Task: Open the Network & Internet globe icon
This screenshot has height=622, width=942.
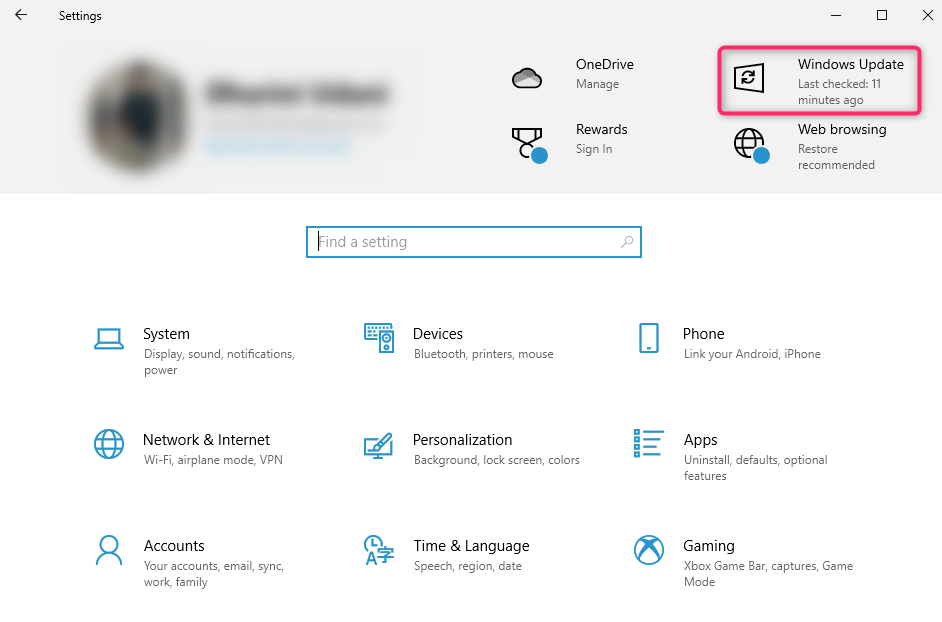Action: point(108,444)
